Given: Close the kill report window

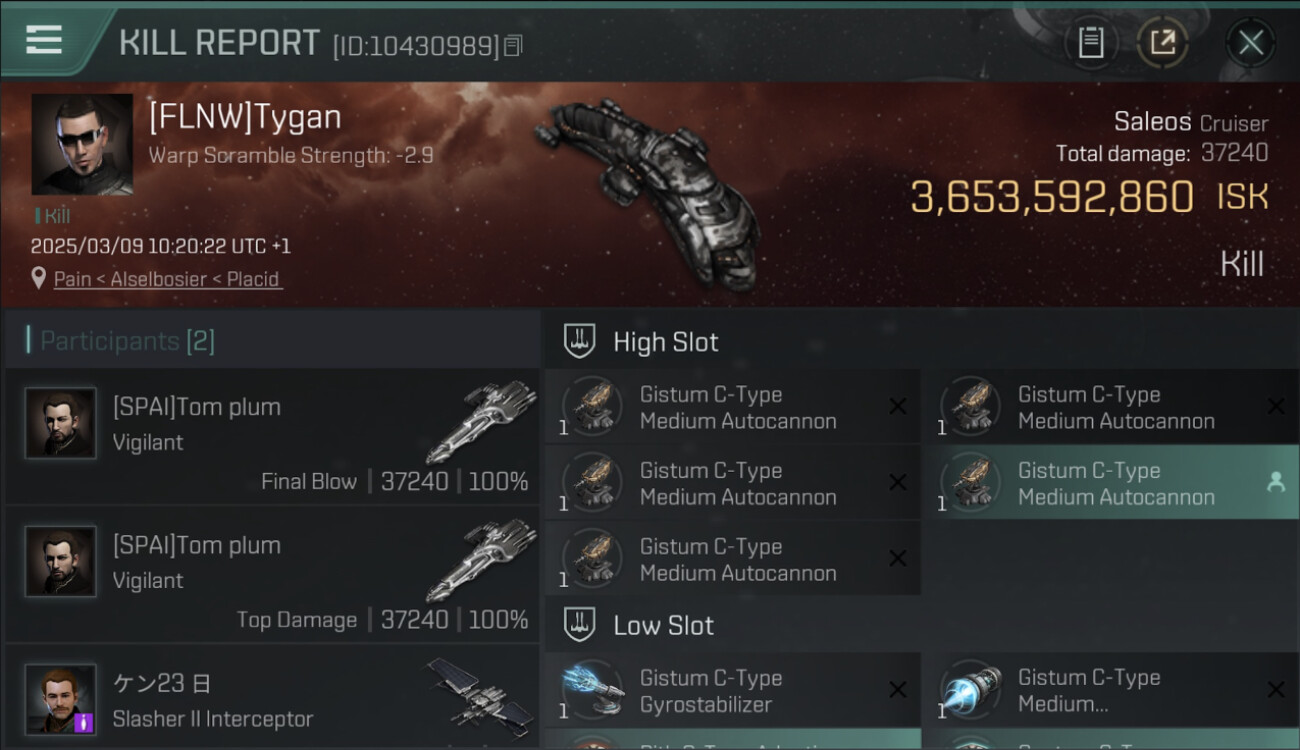Looking at the screenshot, I should [1250, 42].
